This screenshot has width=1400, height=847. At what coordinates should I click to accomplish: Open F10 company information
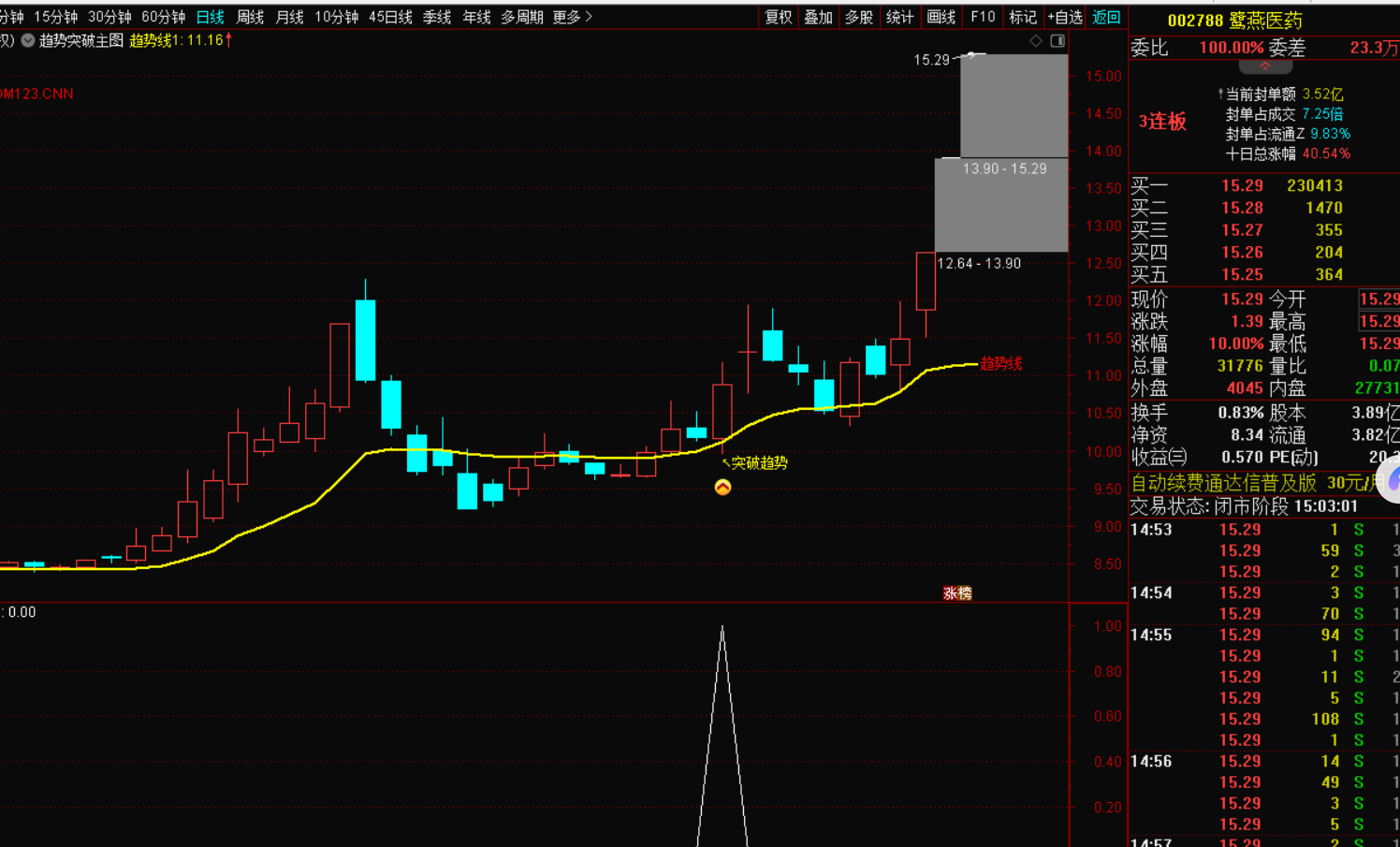click(x=983, y=17)
